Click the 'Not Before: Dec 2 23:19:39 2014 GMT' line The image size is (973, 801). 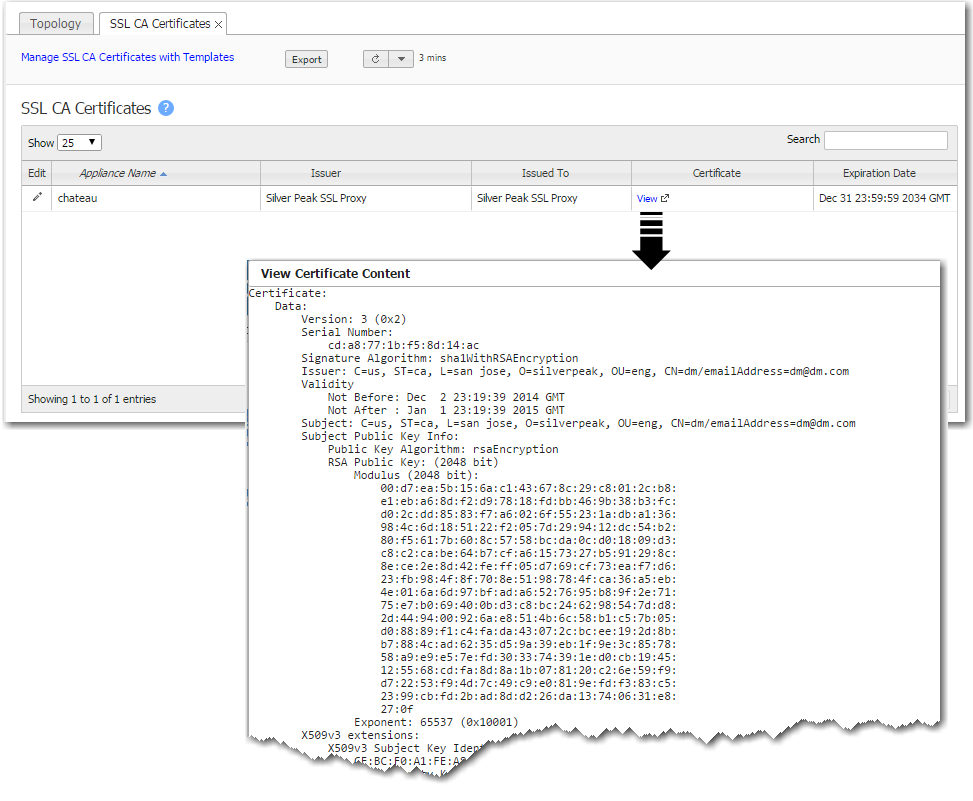[x=446, y=397]
